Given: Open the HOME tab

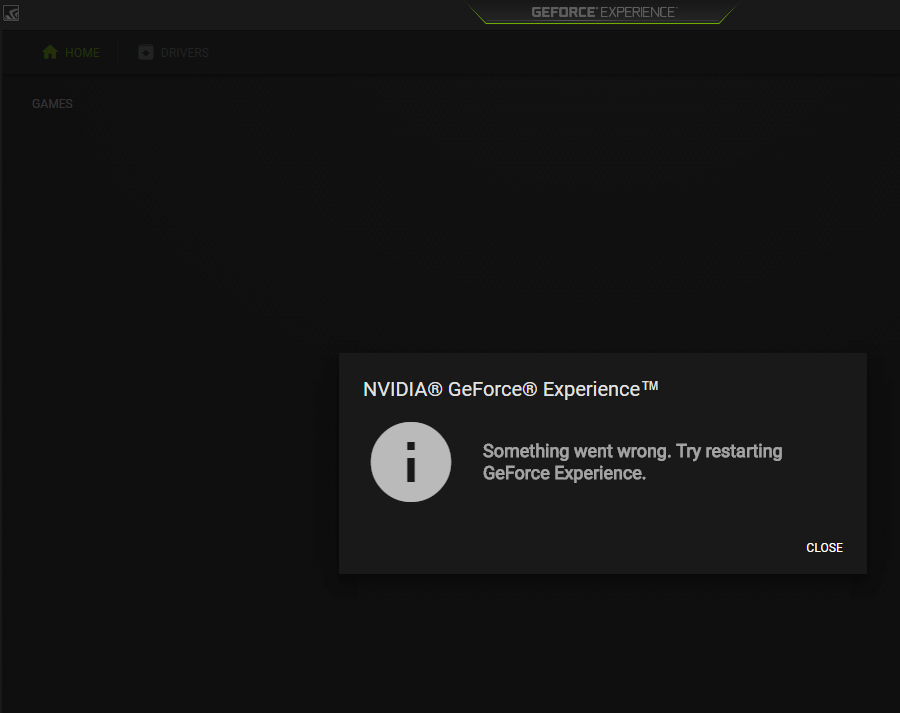Looking at the screenshot, I should pos(71,53).
